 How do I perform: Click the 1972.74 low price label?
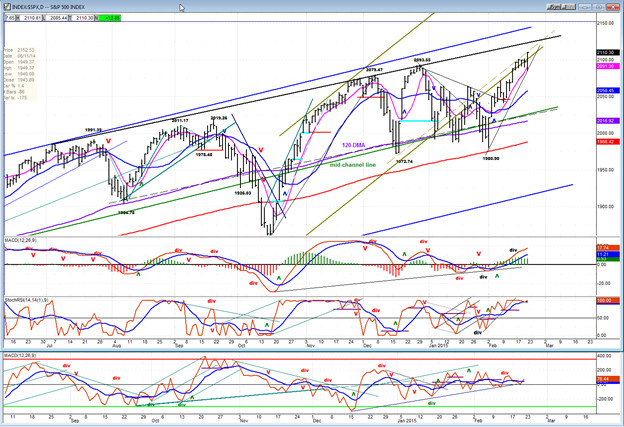point(404,162)
